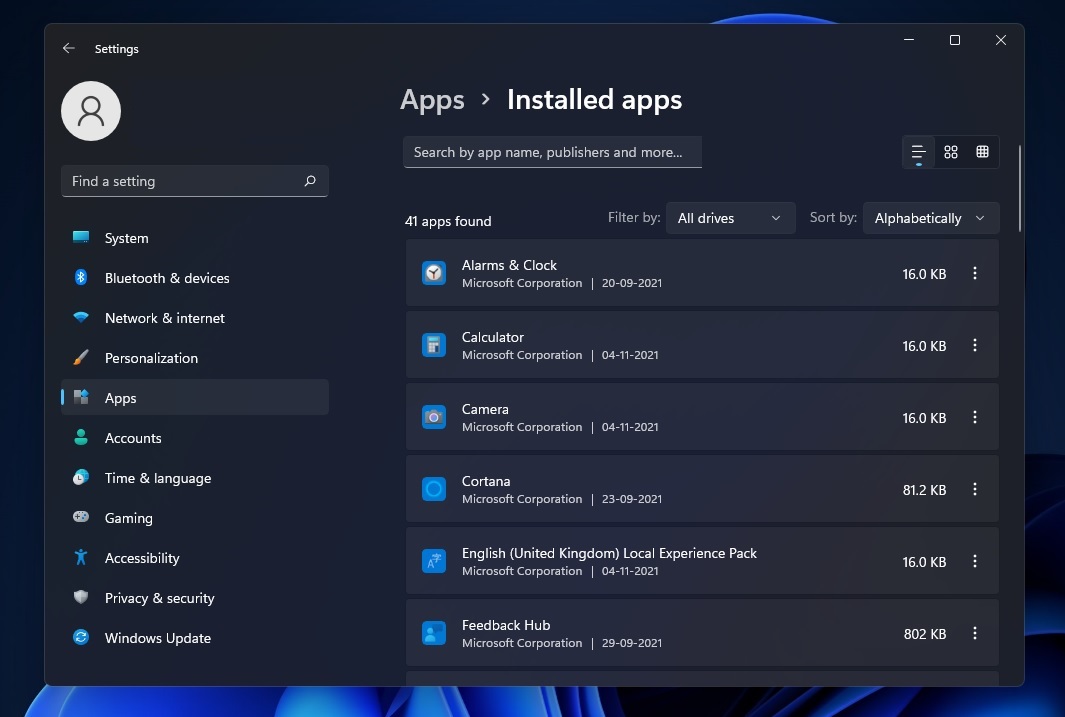The width and height of the screenshot is (1065, 717).
Task: Open the Feedback Hub app entry
Action: click(x=700, y=633)
